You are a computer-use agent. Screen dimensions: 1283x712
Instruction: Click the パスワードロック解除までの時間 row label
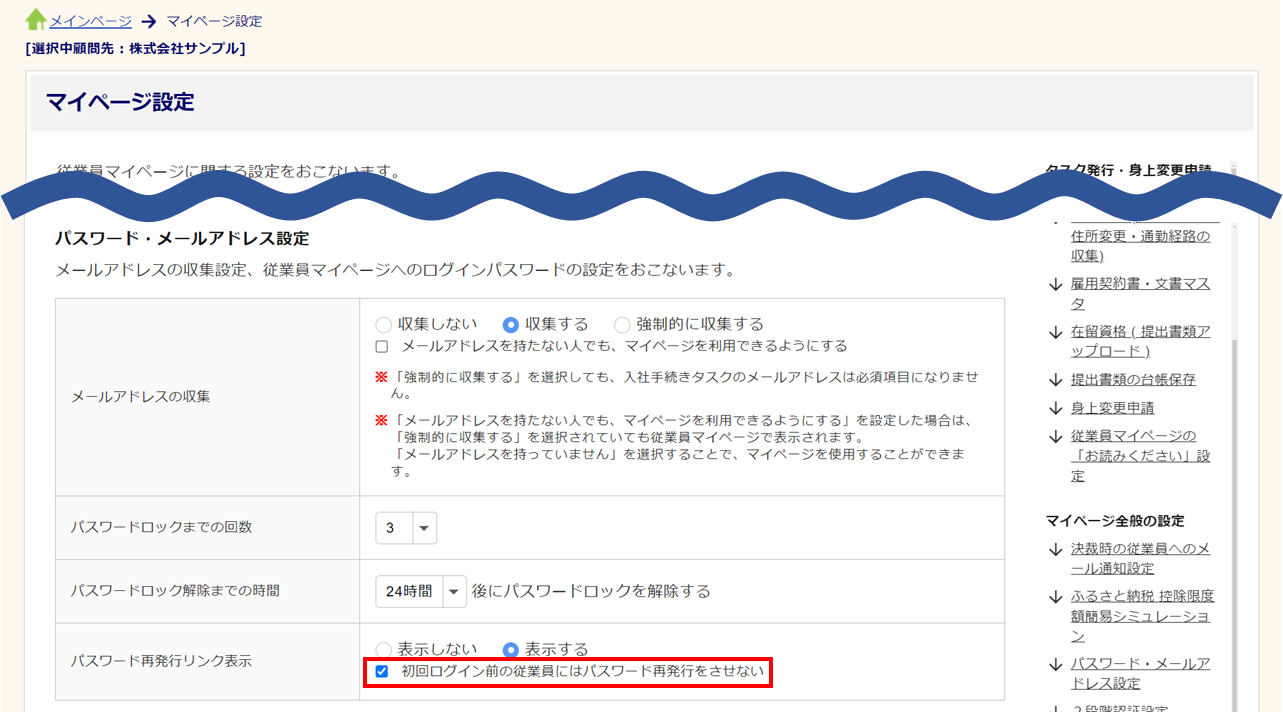tap(175, 591)
